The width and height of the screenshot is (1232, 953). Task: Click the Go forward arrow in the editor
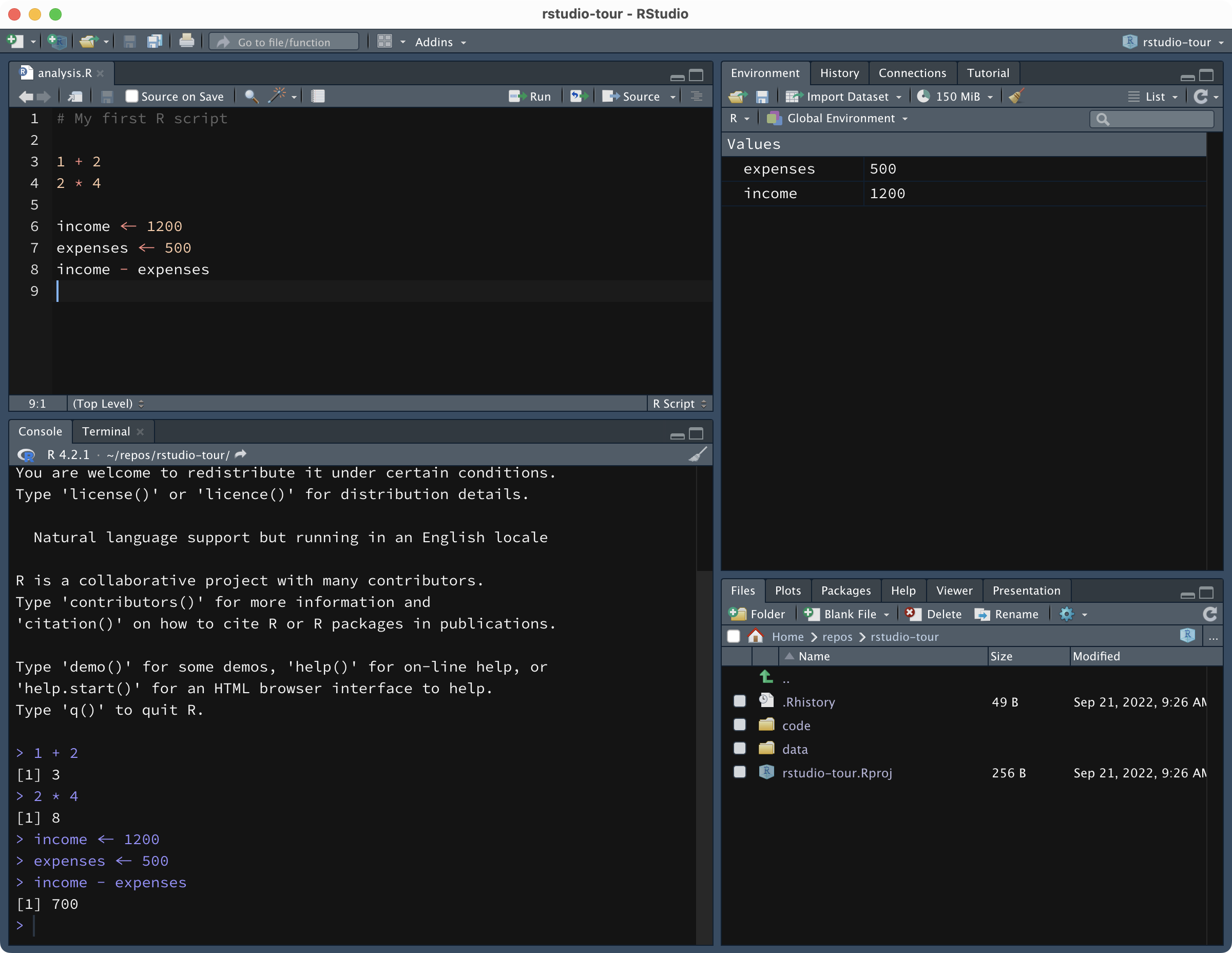[44, 97]
